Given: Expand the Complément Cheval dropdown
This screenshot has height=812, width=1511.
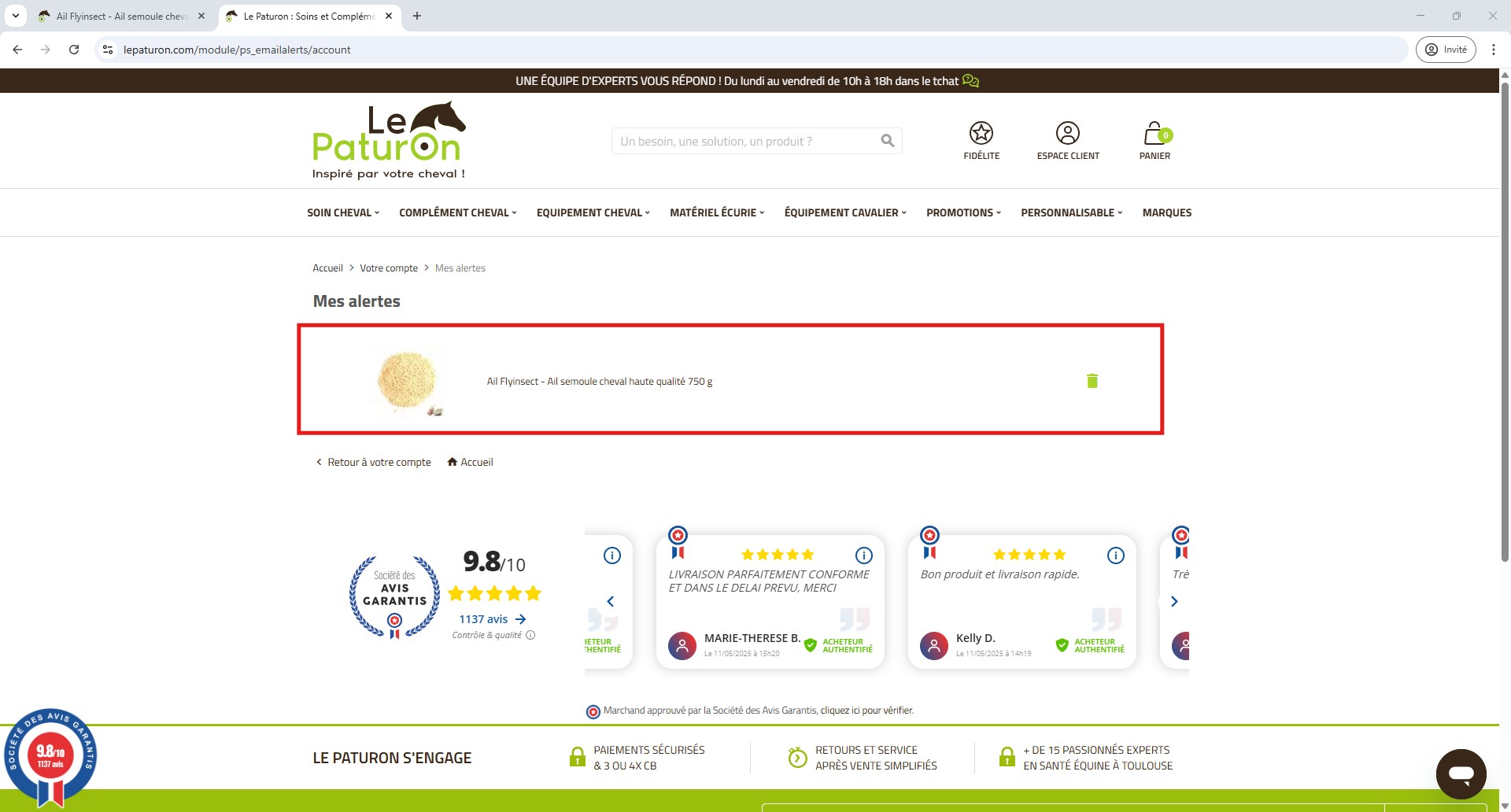Looking at the screenshot, I should point(457,212).
